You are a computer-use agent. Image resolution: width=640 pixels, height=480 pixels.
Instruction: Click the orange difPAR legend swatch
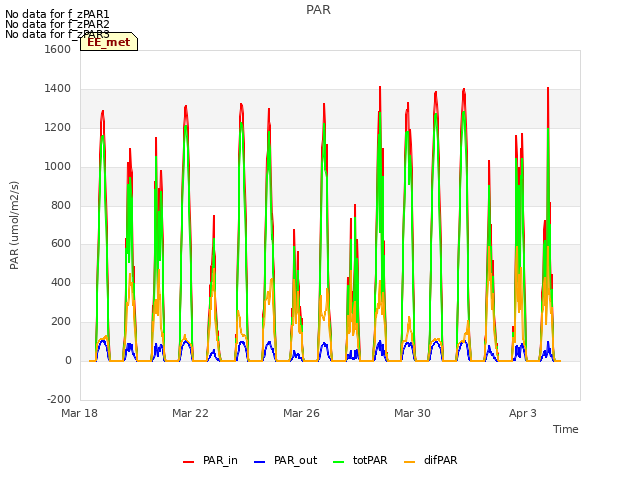[409, 462]
